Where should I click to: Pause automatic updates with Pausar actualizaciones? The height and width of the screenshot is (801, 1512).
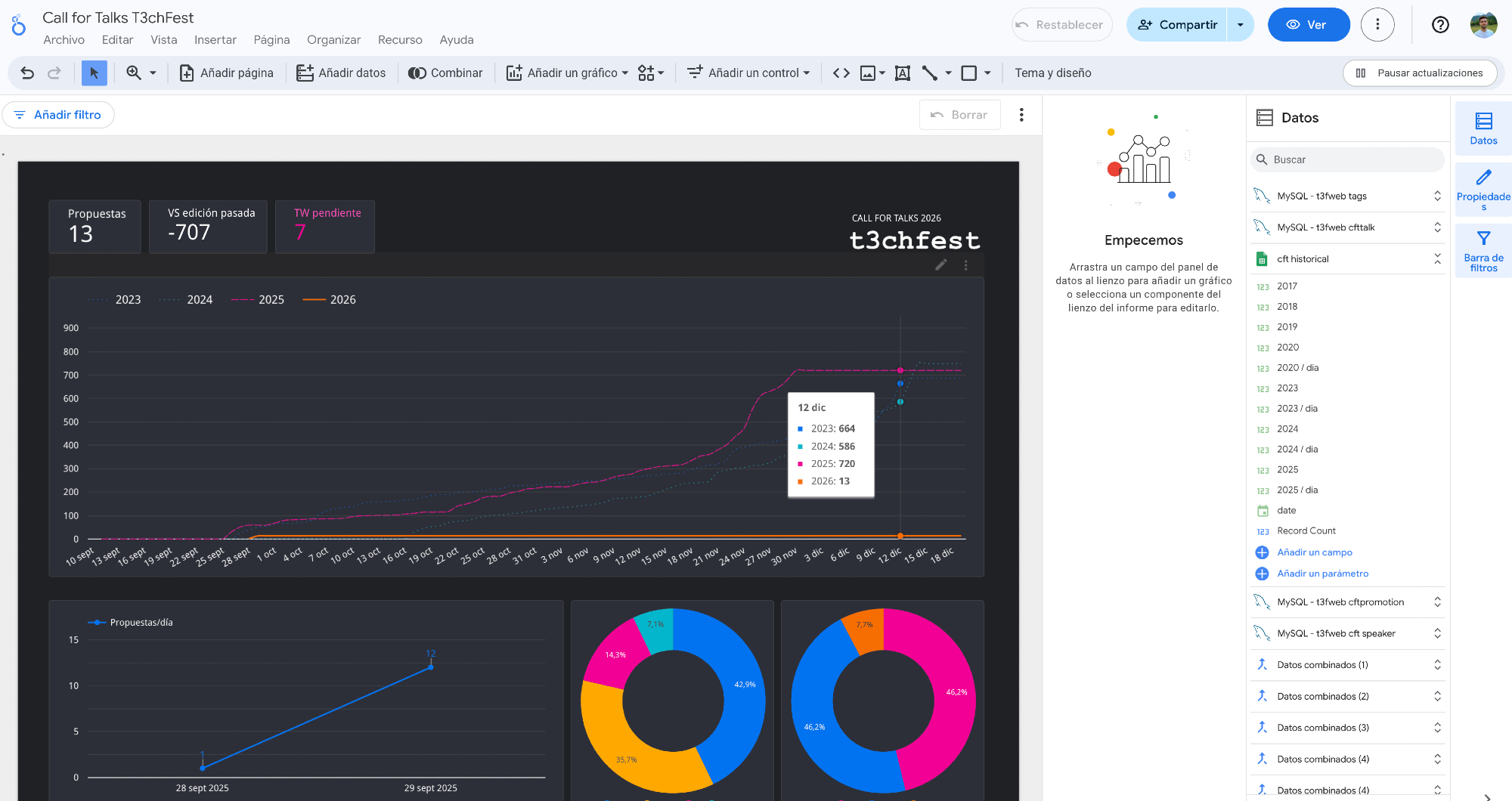pos(1419,73)
